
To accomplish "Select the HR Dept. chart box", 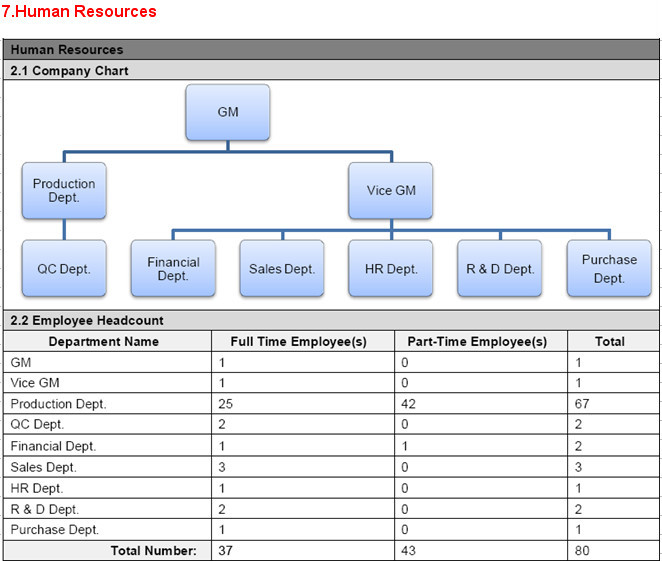I will 391,268.
